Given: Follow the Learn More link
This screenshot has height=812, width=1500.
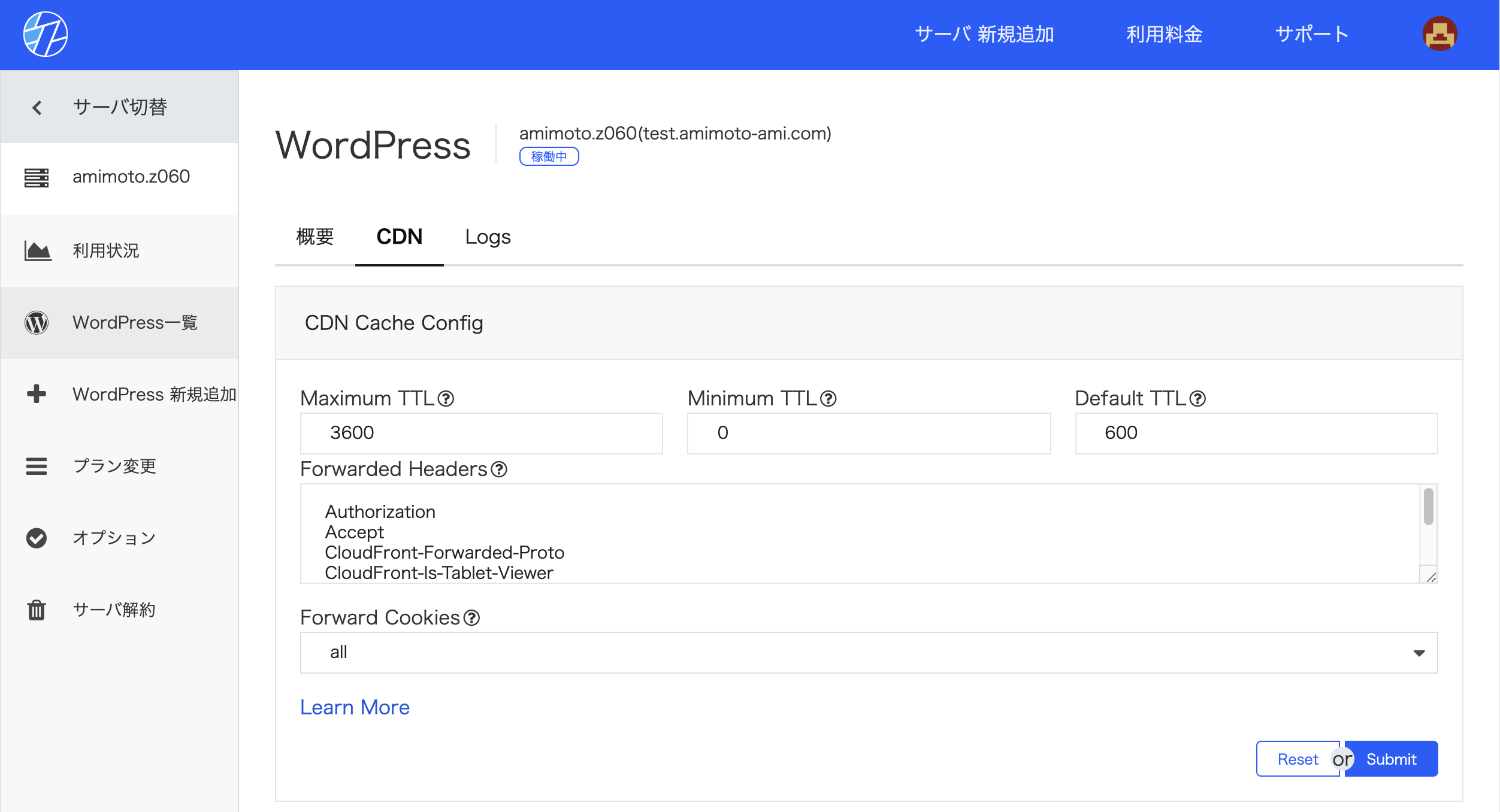Looking at the screenshot, I should coord(355,708).
